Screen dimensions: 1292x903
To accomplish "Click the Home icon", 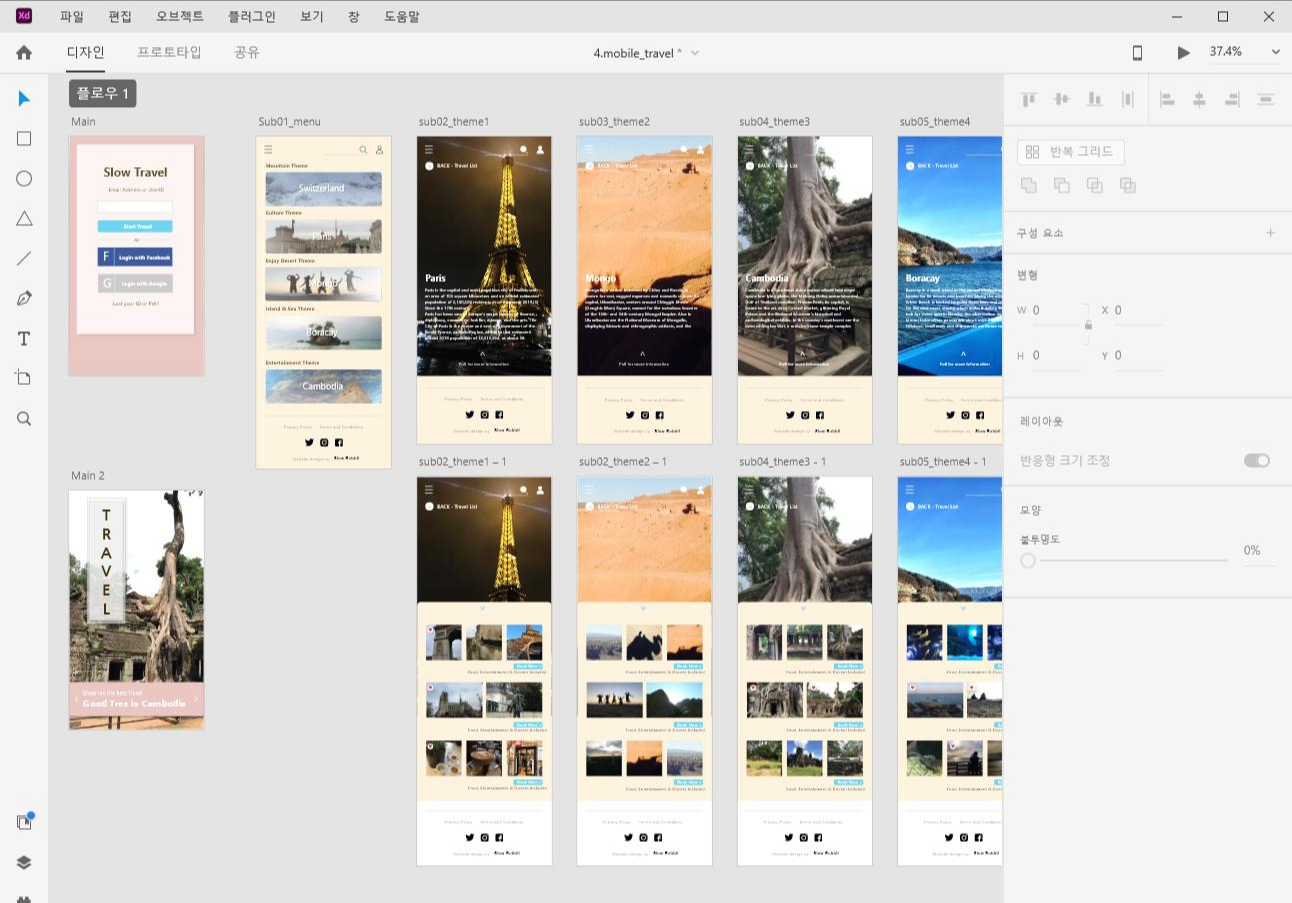I will pos(24,52).
